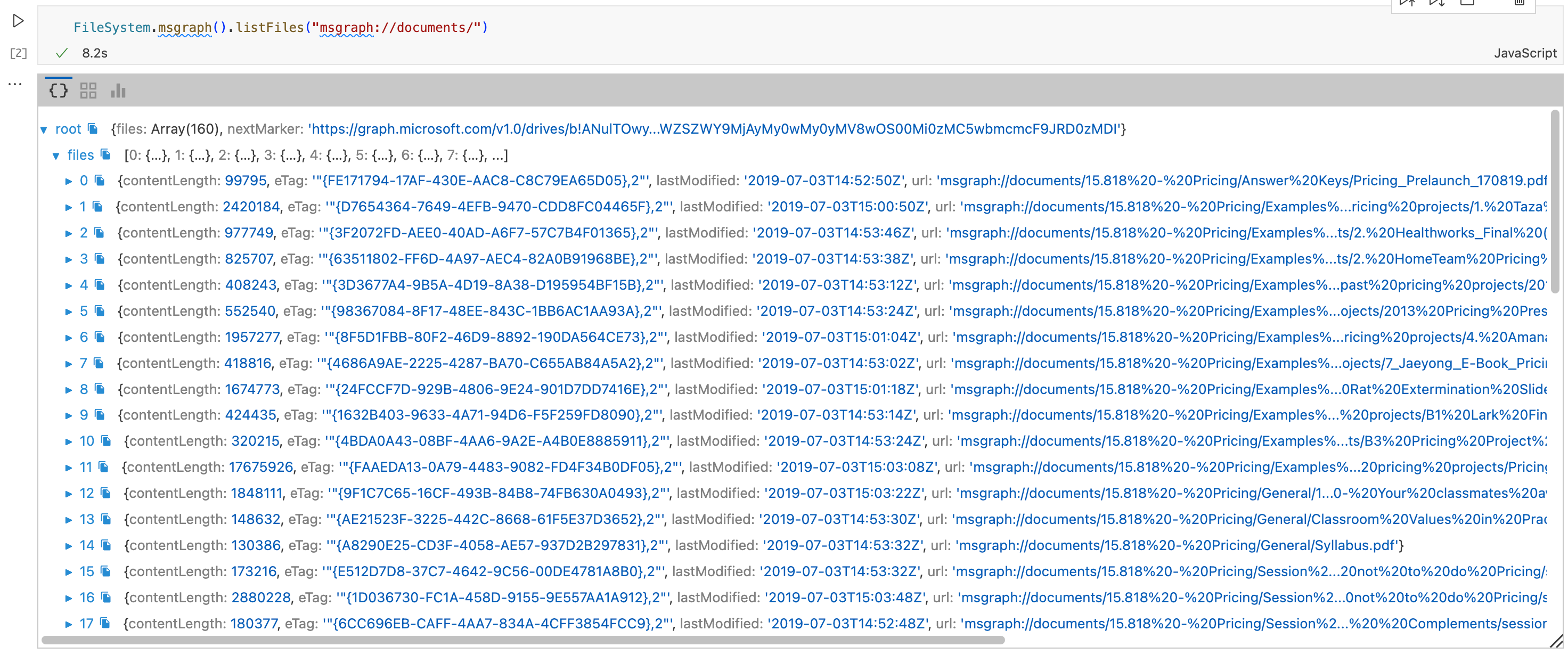Run the listFiles code cell

pos(18,21)
